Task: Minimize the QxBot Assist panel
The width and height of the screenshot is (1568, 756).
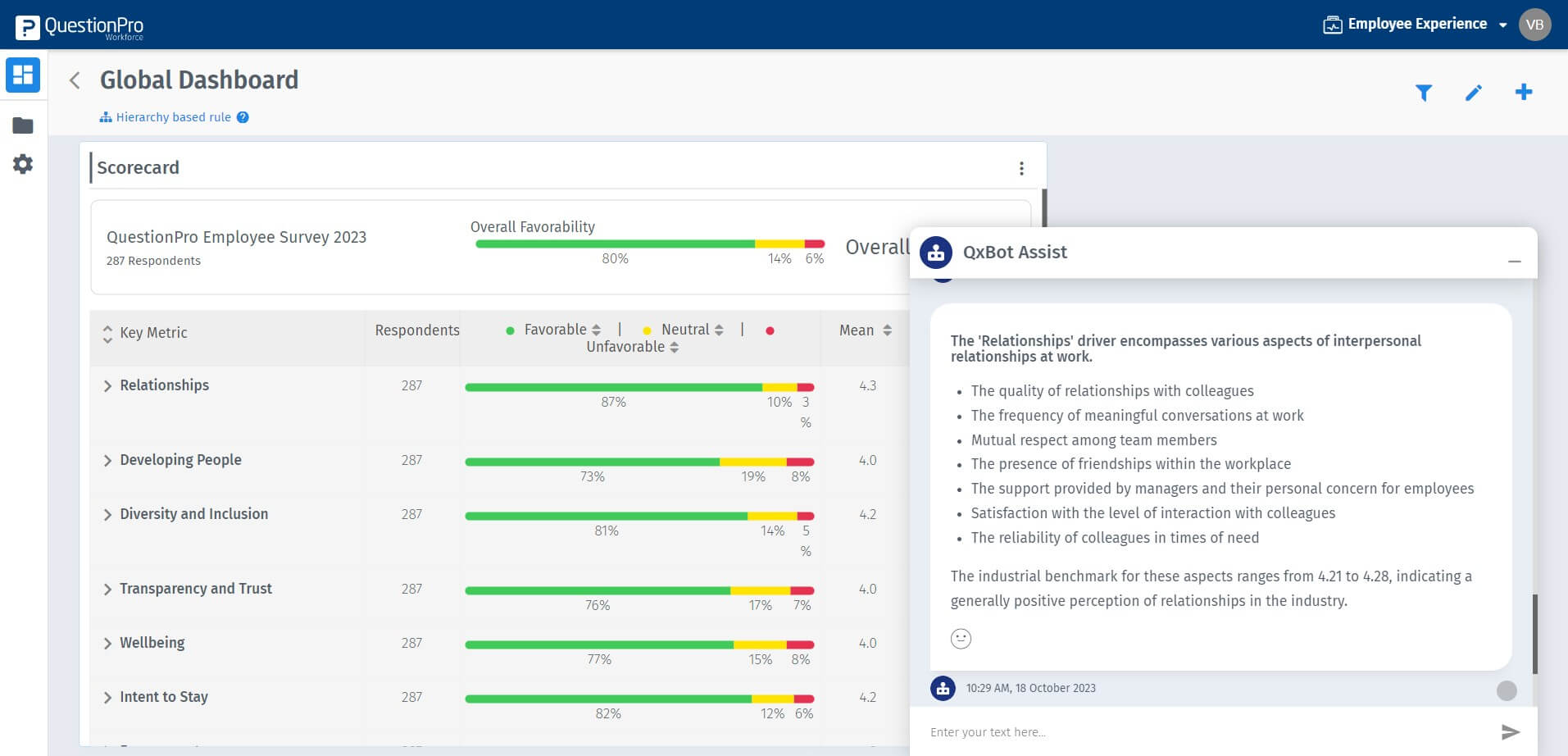Action: 1514,261
